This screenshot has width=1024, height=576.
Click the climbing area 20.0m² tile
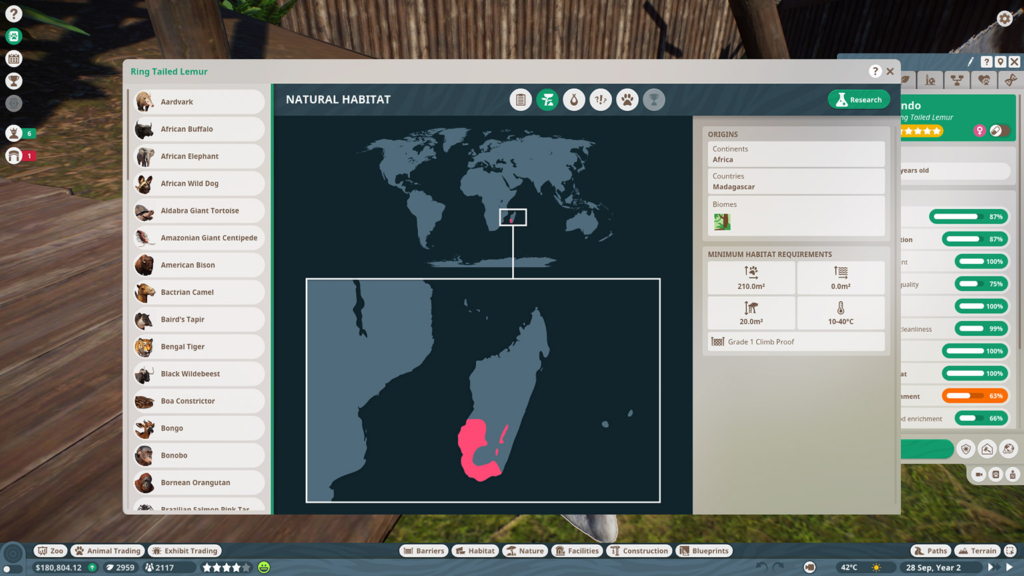pyautogui.click(x=751, y=313)
